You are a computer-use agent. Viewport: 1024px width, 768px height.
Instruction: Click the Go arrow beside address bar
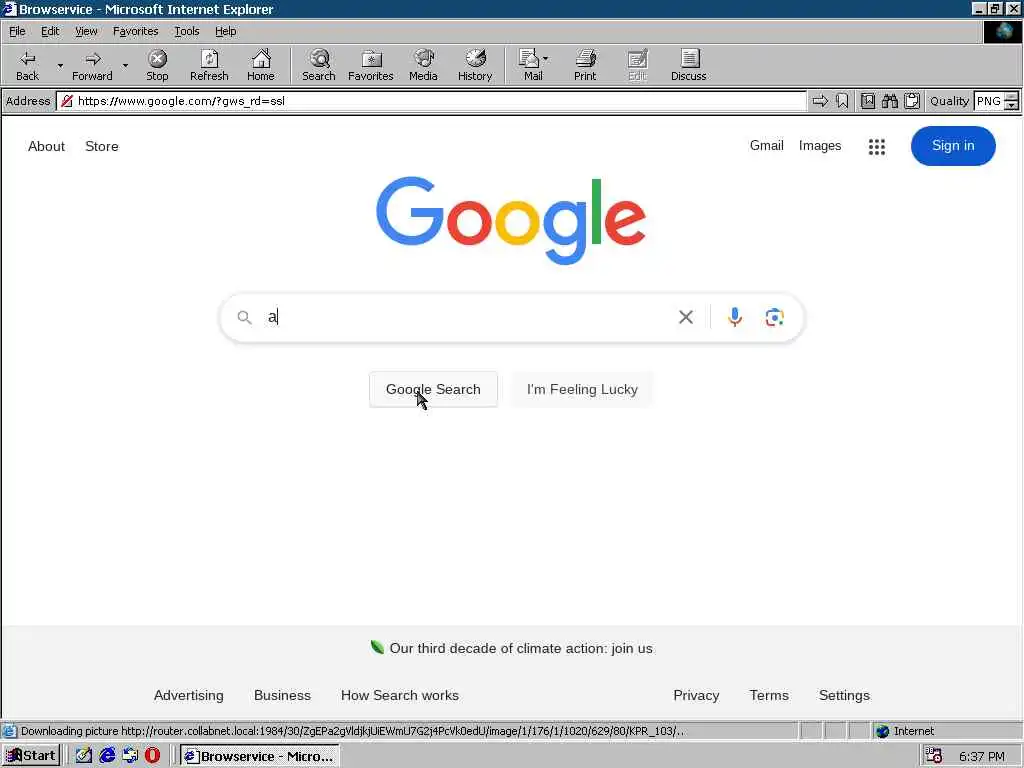(820, 101)
